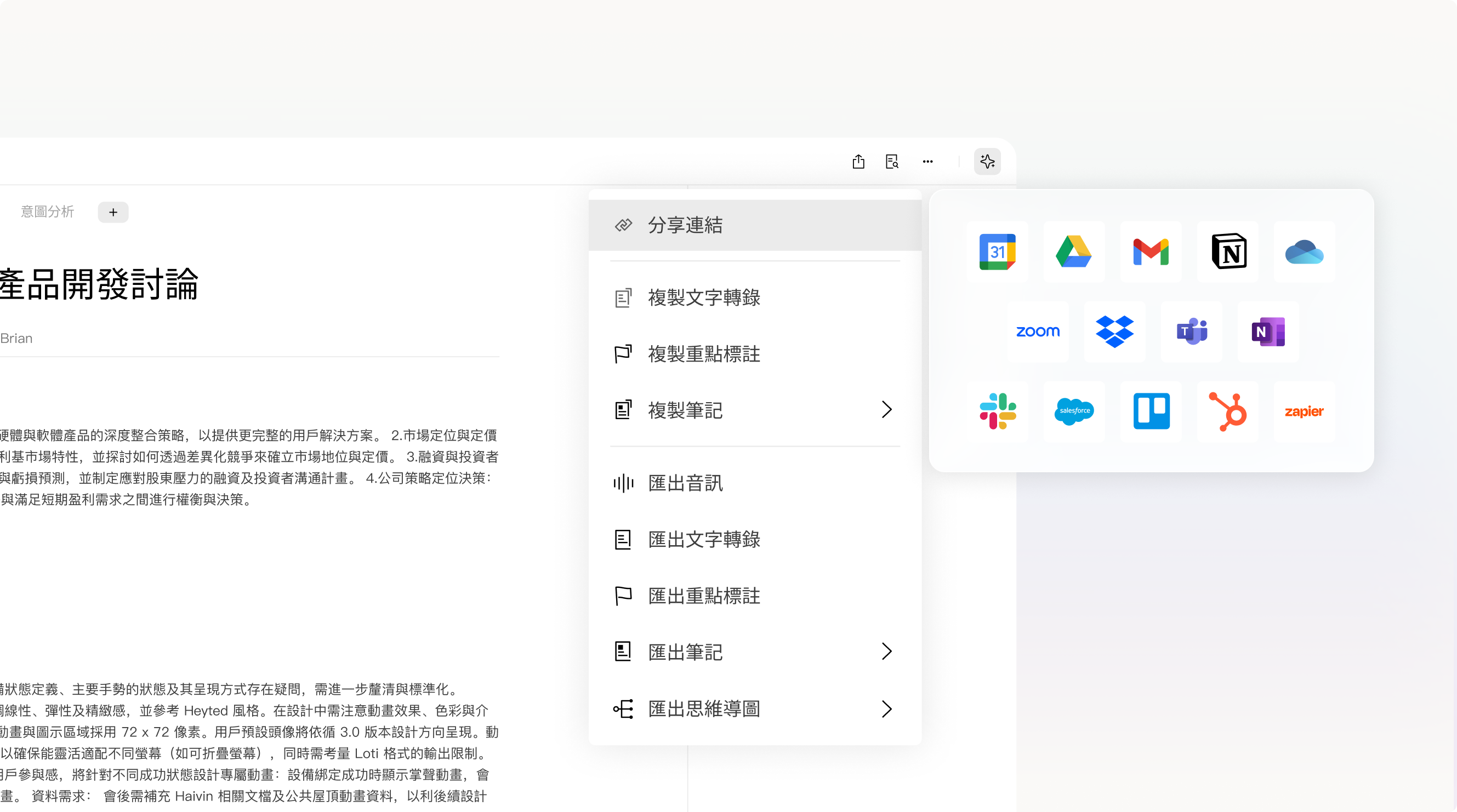This screenshot has width=1457, height=812.
Task: Open the document search icon
Action: pos(892,162)
